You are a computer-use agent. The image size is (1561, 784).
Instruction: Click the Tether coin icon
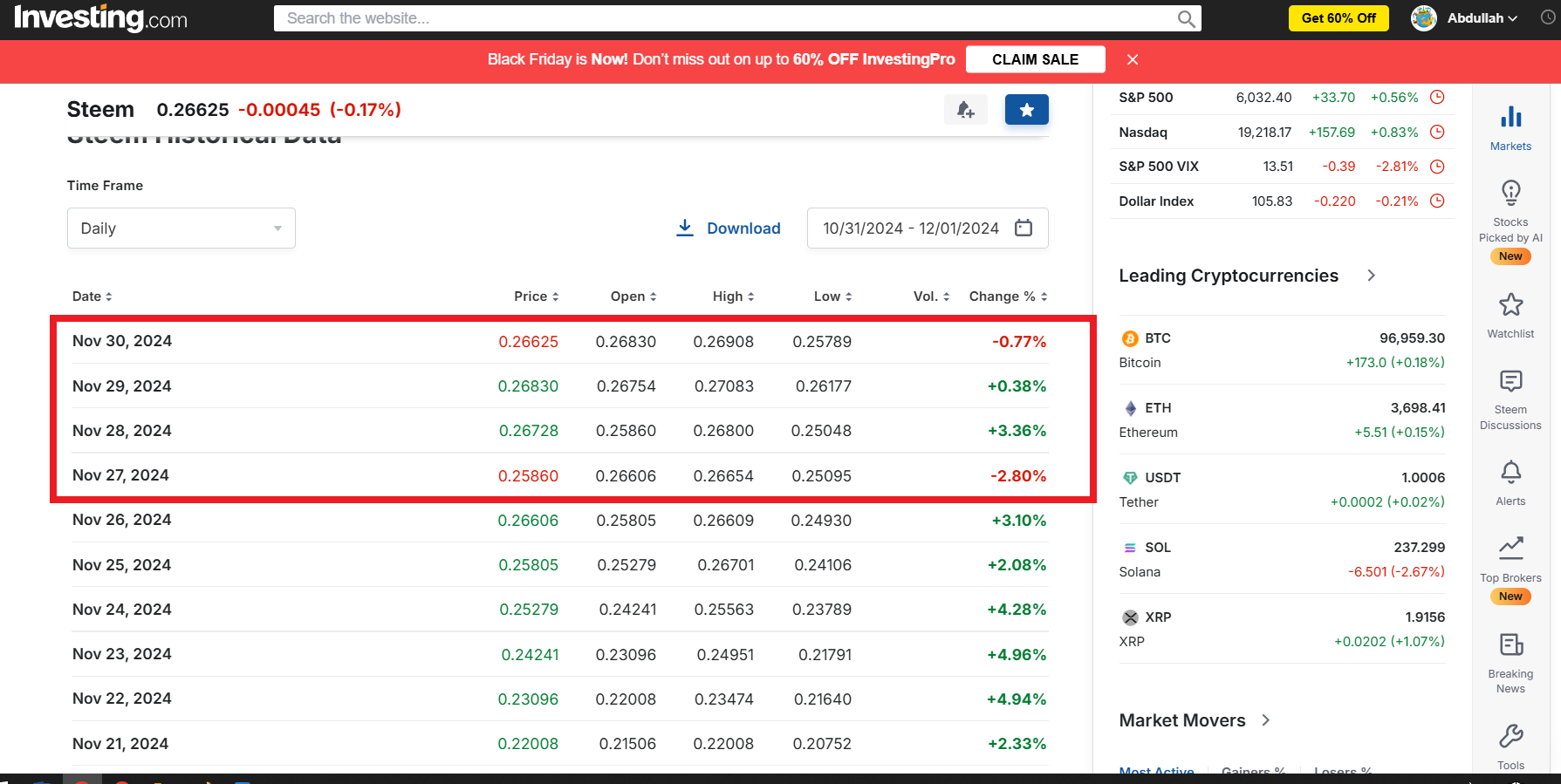(x=1130, y=478)
